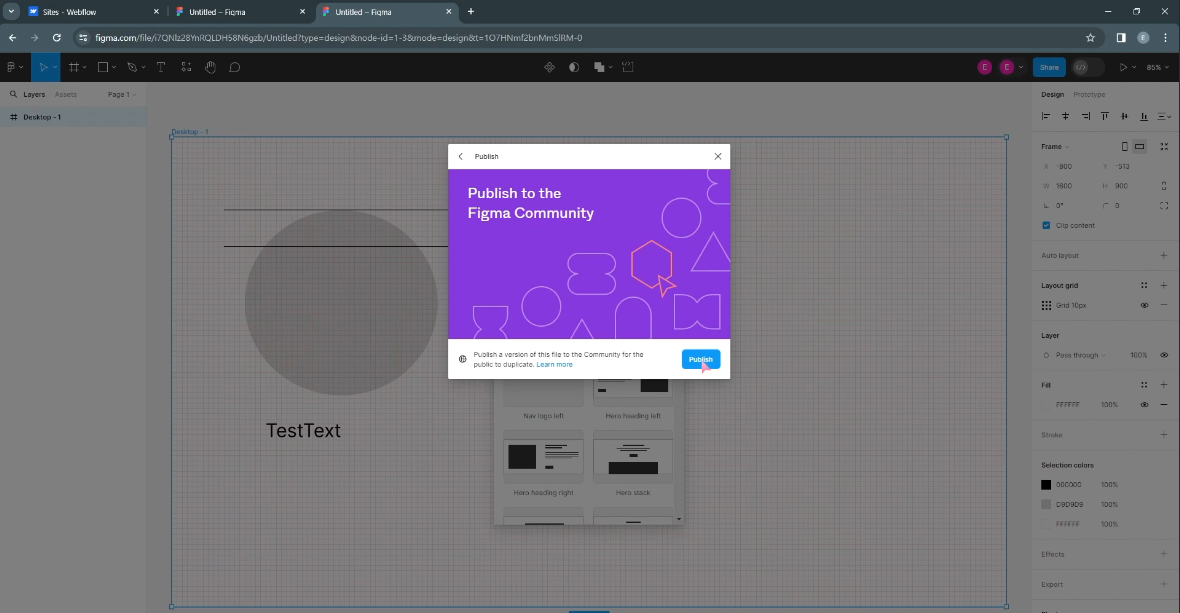The image size is (1180, 613).
Task: Select the Pen tool
Action: (x=132, y=67)
